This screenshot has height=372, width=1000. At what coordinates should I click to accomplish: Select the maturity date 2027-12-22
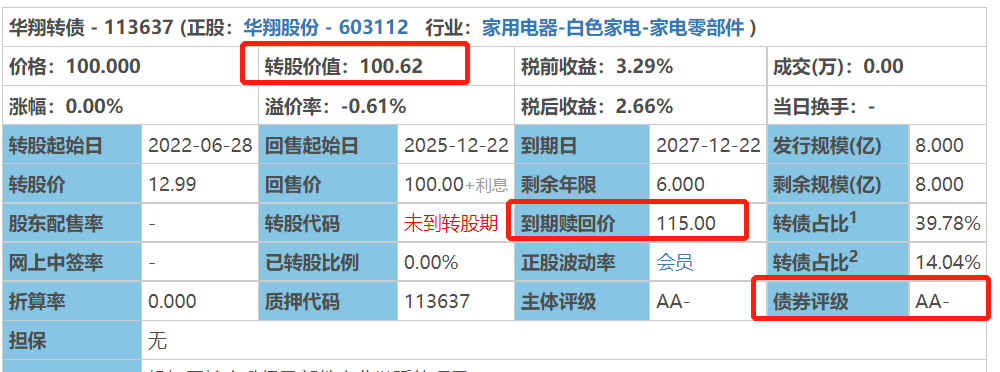(x=709, y=145)
